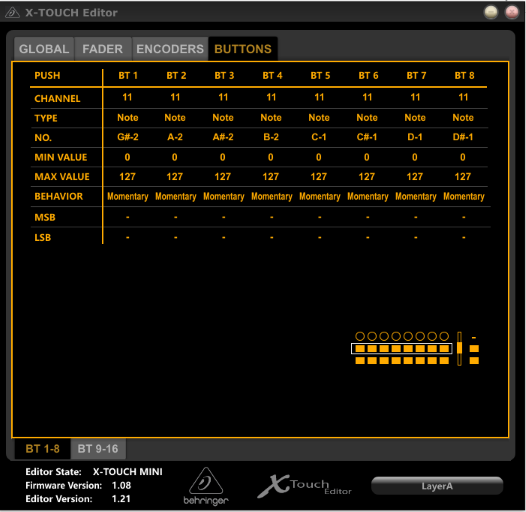The width and height of the screenshot is (526, 512).
Task: Click the LayerA layer button
Action: (x=437, y=486)
